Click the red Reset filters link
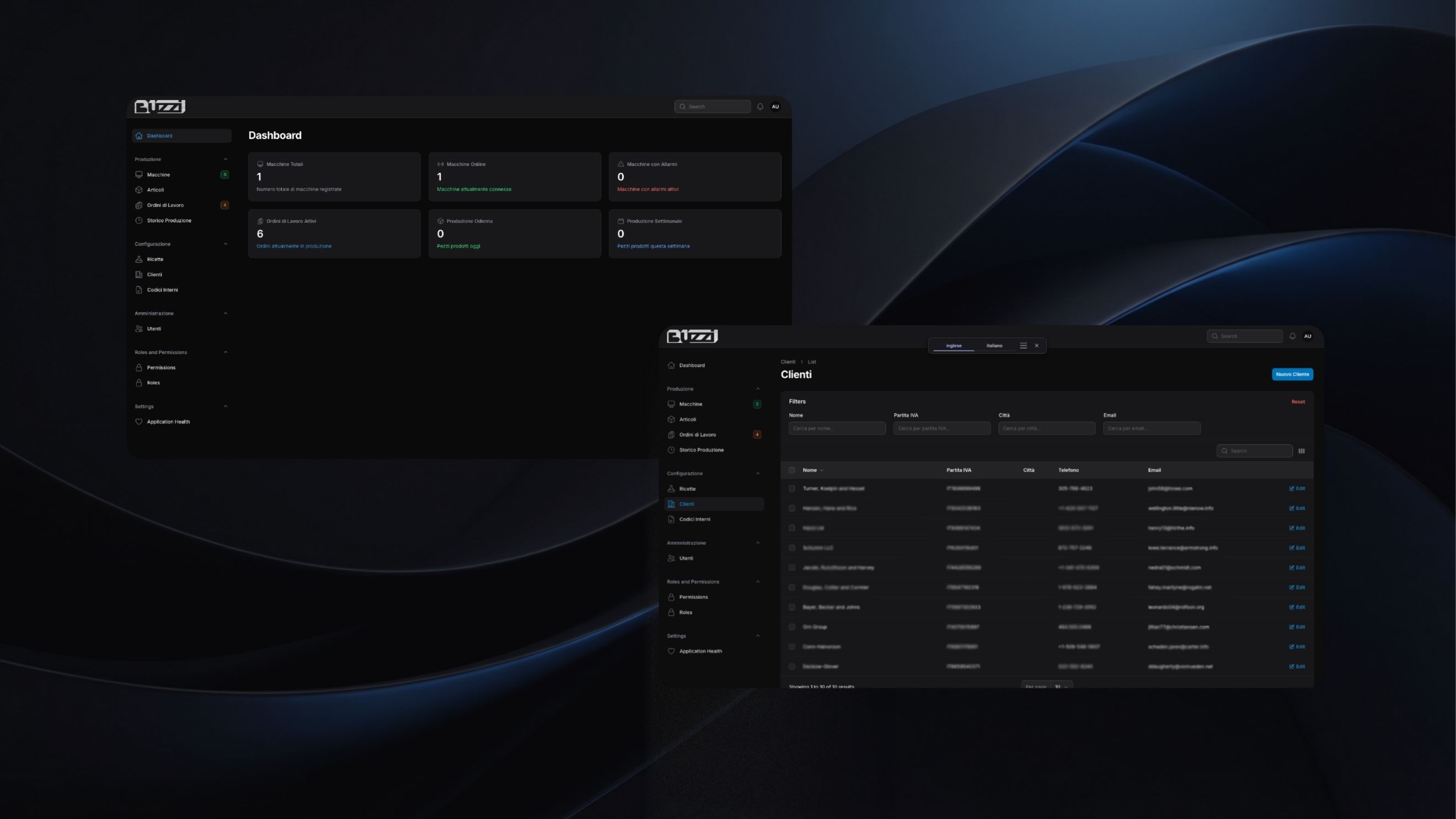The height and width of the screenshot is (819, 1456). [1298, 402]
